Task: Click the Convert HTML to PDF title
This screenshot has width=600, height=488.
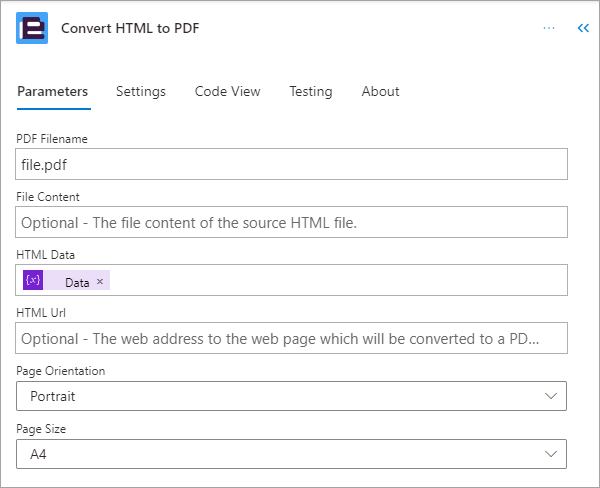Action: point(130,28)
